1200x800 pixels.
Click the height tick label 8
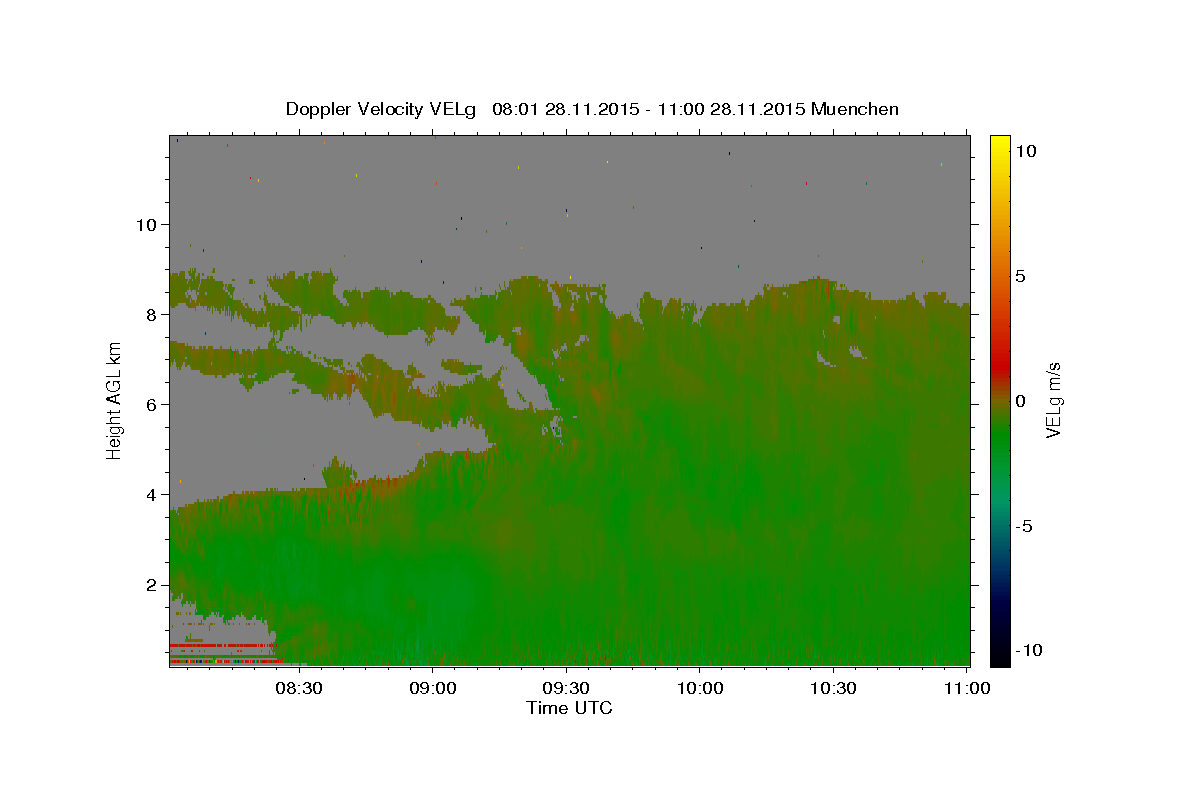(151, 314)
